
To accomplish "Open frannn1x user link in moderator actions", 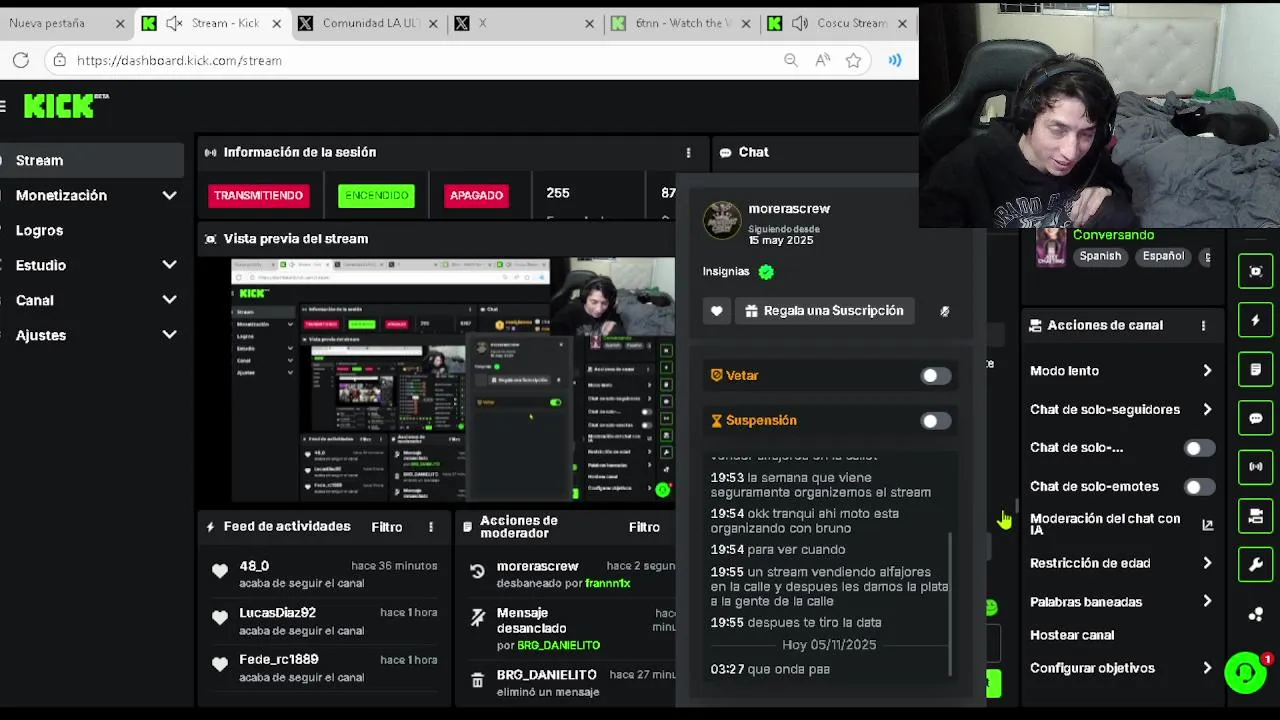I will coord(608,583).
